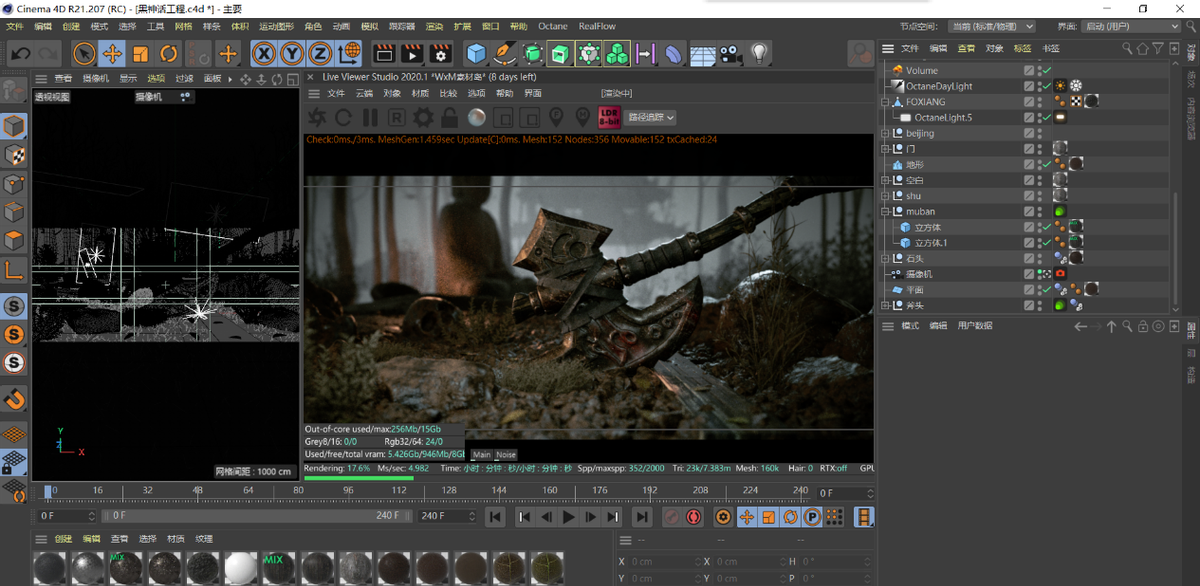Activate the Move tool in top toolbar
This screenshot has width=1200, height=586.
coord(112,53)
